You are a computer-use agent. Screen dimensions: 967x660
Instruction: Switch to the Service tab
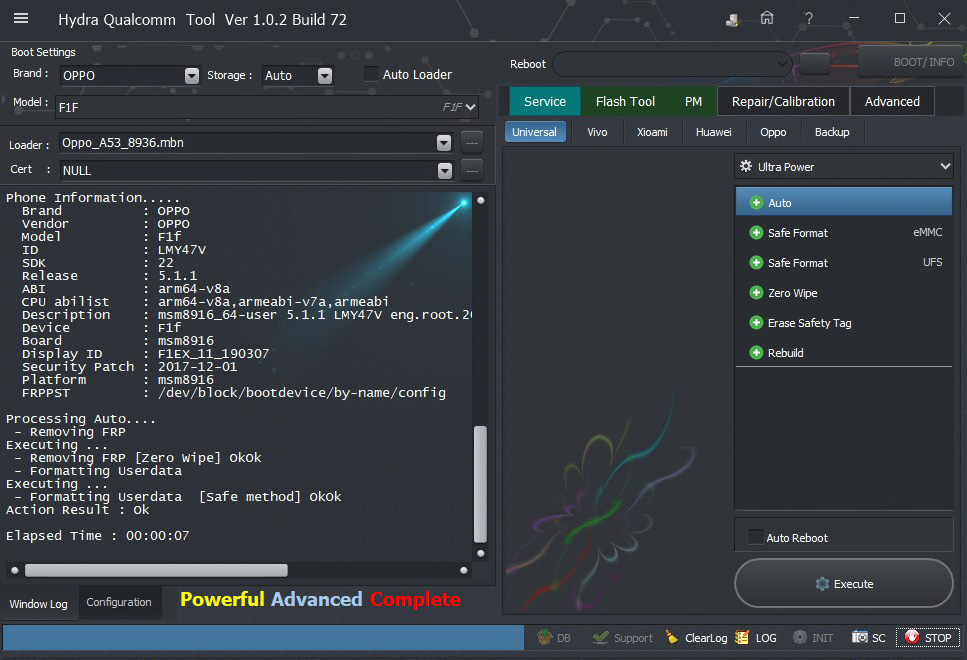545,101
